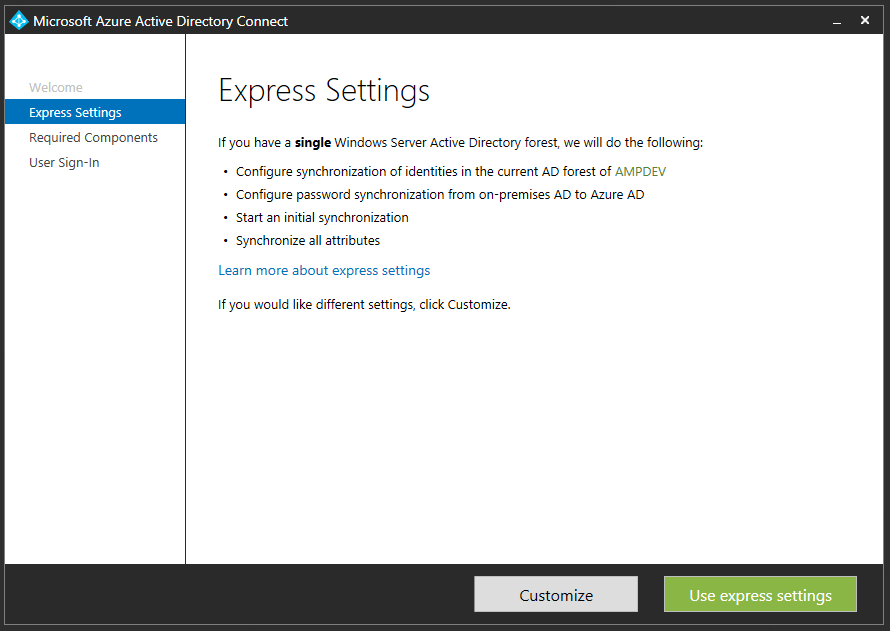890x631 pixels.
Task: Click Use express settings button
Action: (760, 594)
